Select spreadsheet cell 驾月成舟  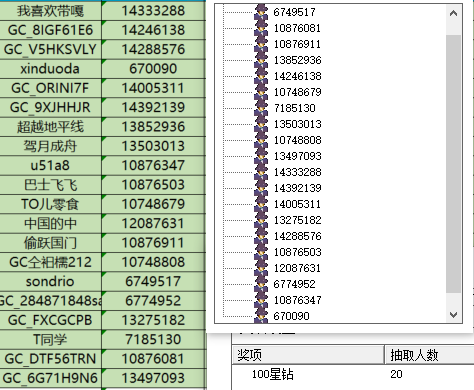(50, 146)
